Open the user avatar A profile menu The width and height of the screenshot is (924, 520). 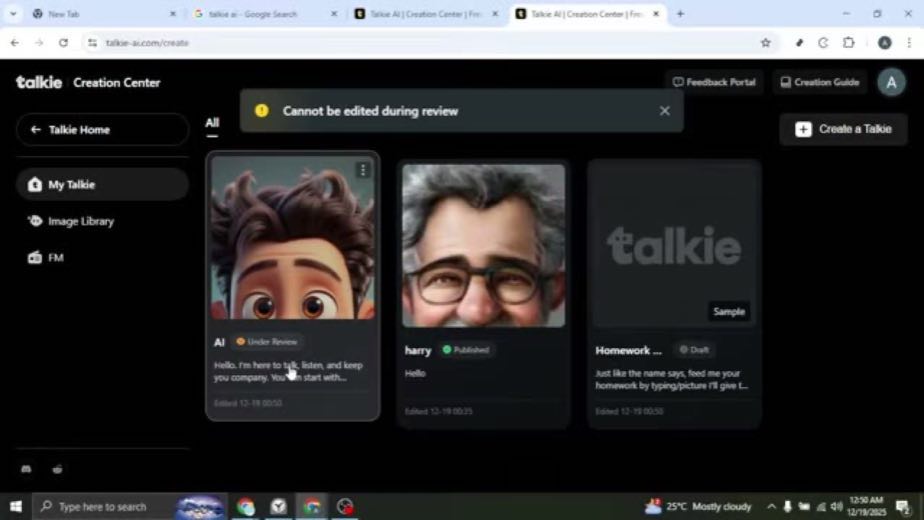coord(891,83)
